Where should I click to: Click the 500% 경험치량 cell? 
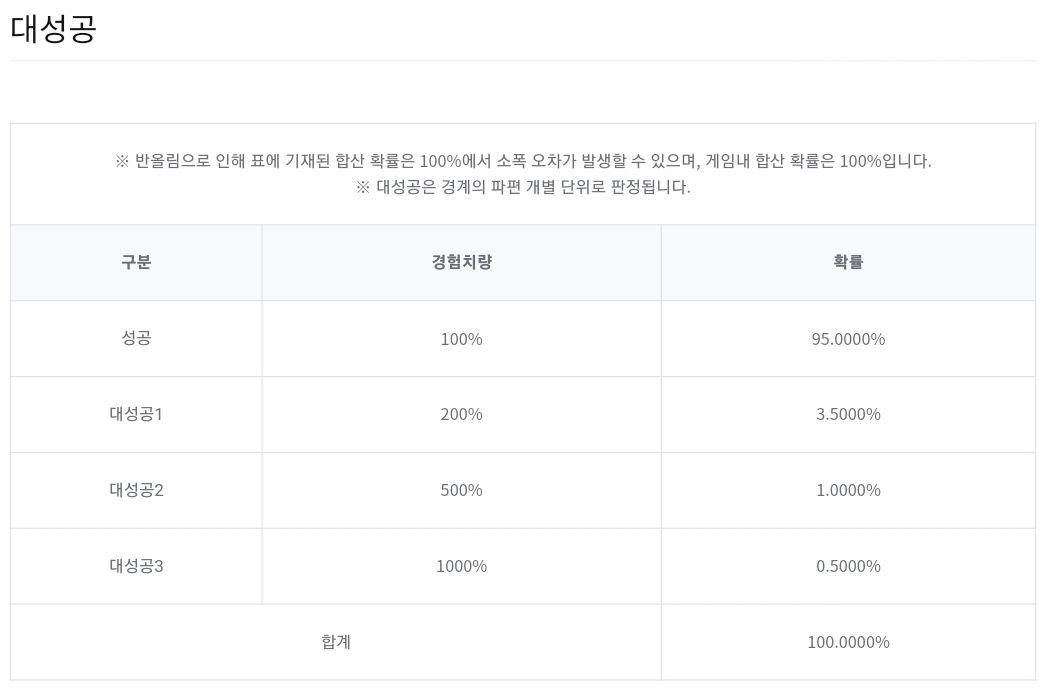click(x=461, y=490)
